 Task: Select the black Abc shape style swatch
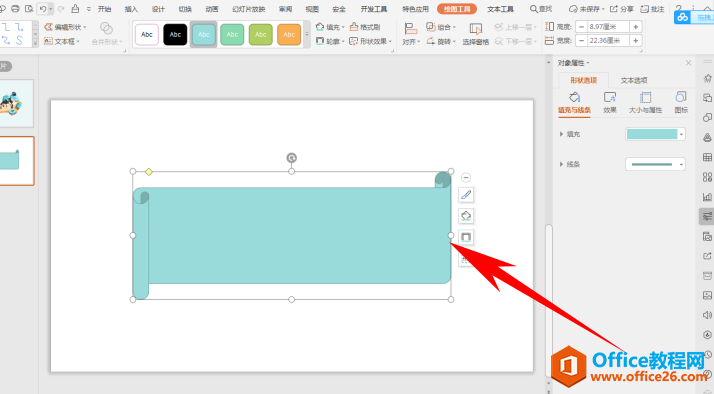(175, 35)
